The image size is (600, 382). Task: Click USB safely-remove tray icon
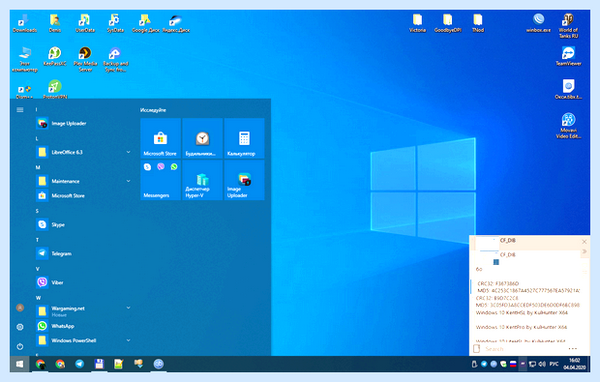coord(474,364)
